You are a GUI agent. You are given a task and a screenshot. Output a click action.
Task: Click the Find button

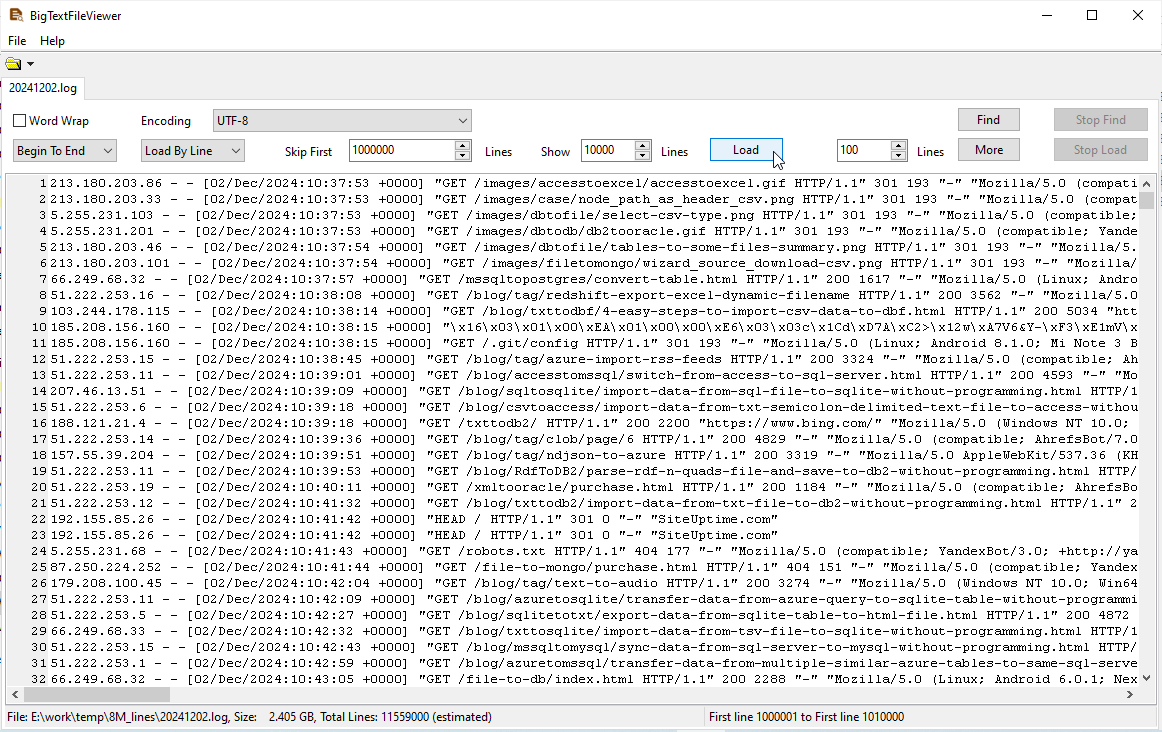988,120
